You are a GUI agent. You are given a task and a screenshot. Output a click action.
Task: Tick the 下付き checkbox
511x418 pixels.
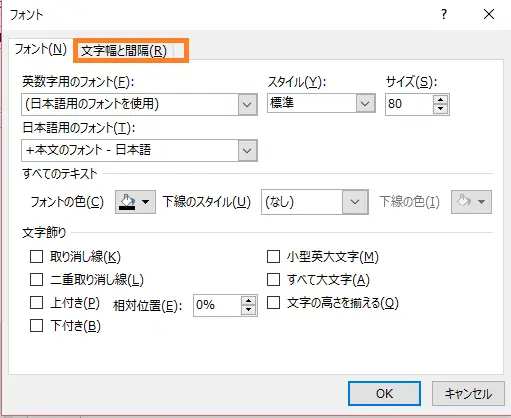pyautogui.click(x=36, y=326)
